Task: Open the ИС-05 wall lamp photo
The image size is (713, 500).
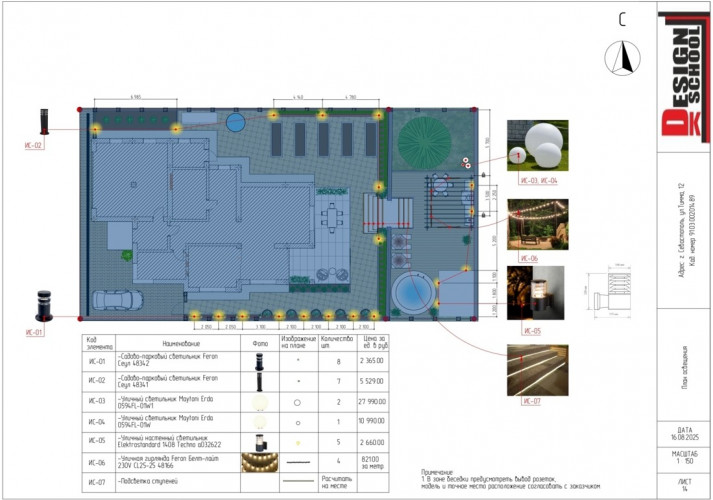Action: click(x=536, y=292)
